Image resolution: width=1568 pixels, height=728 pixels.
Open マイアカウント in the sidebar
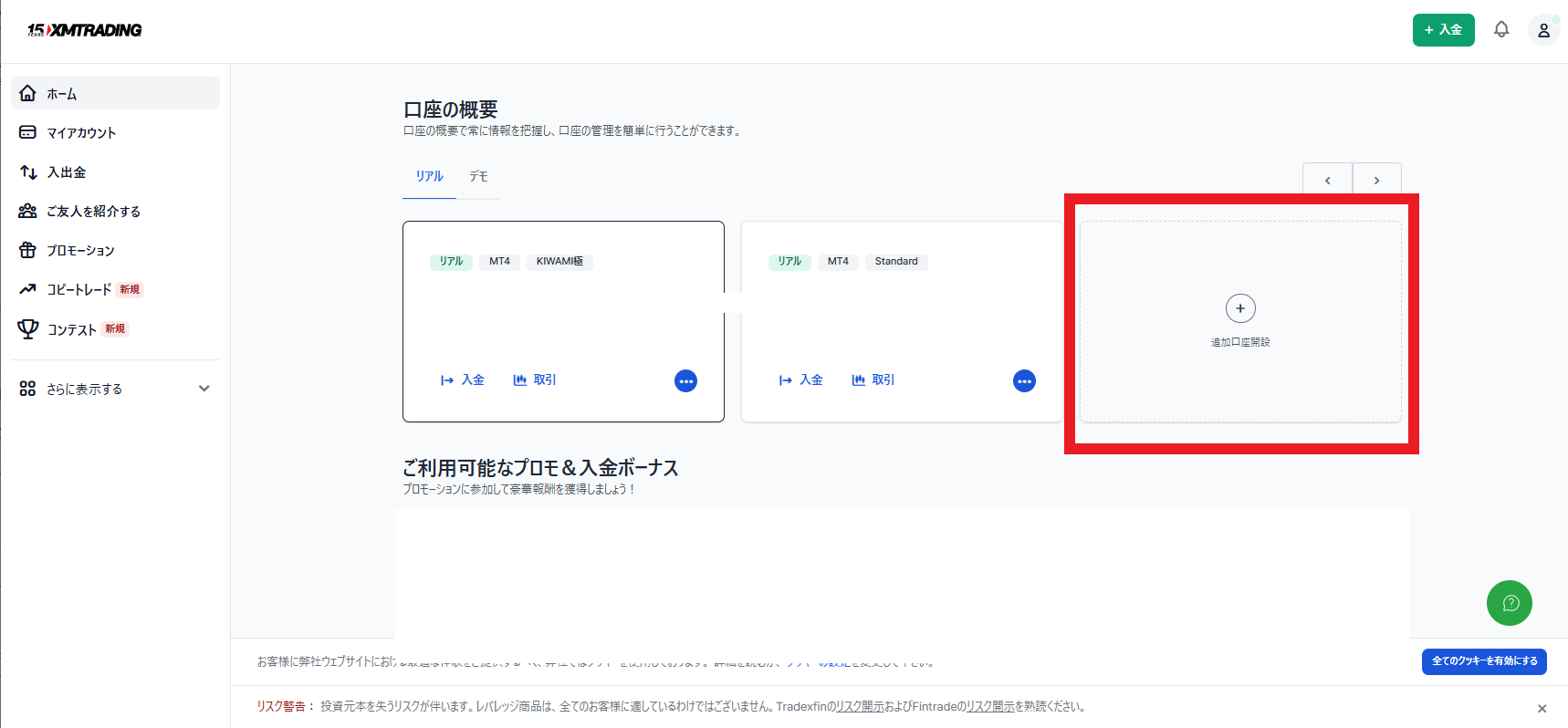(x=81, y=133)
